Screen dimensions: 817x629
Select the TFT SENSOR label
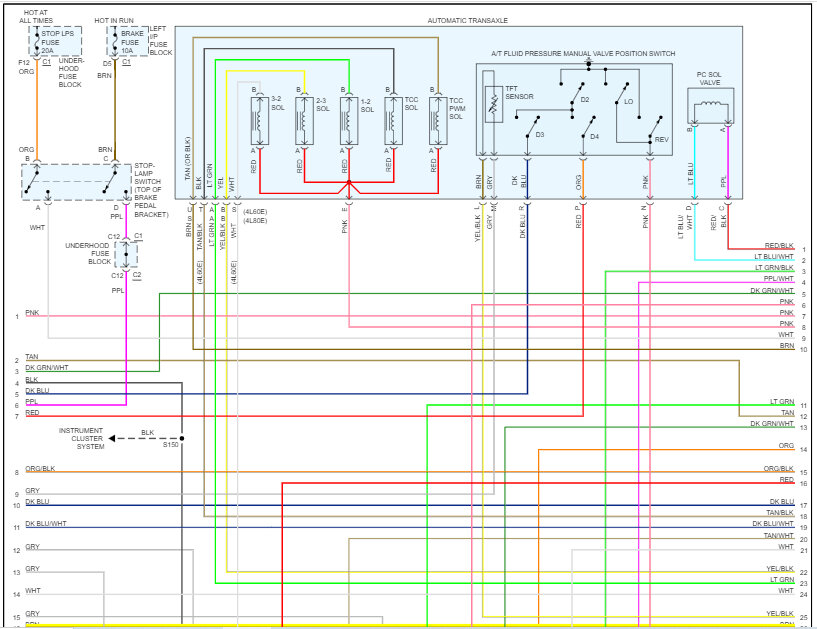pyautogui.click(x=519, y=93)
